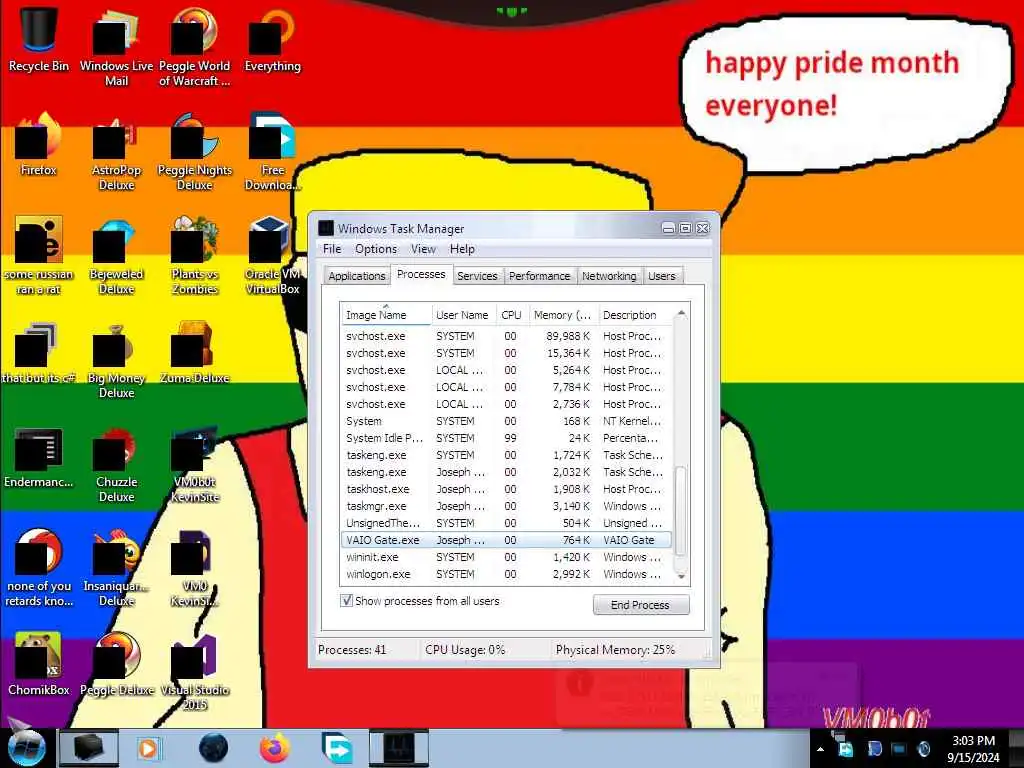Click the Windows Start orb
The height and width of the screenshot is (768, 1024).
click(x=26, y=748)
